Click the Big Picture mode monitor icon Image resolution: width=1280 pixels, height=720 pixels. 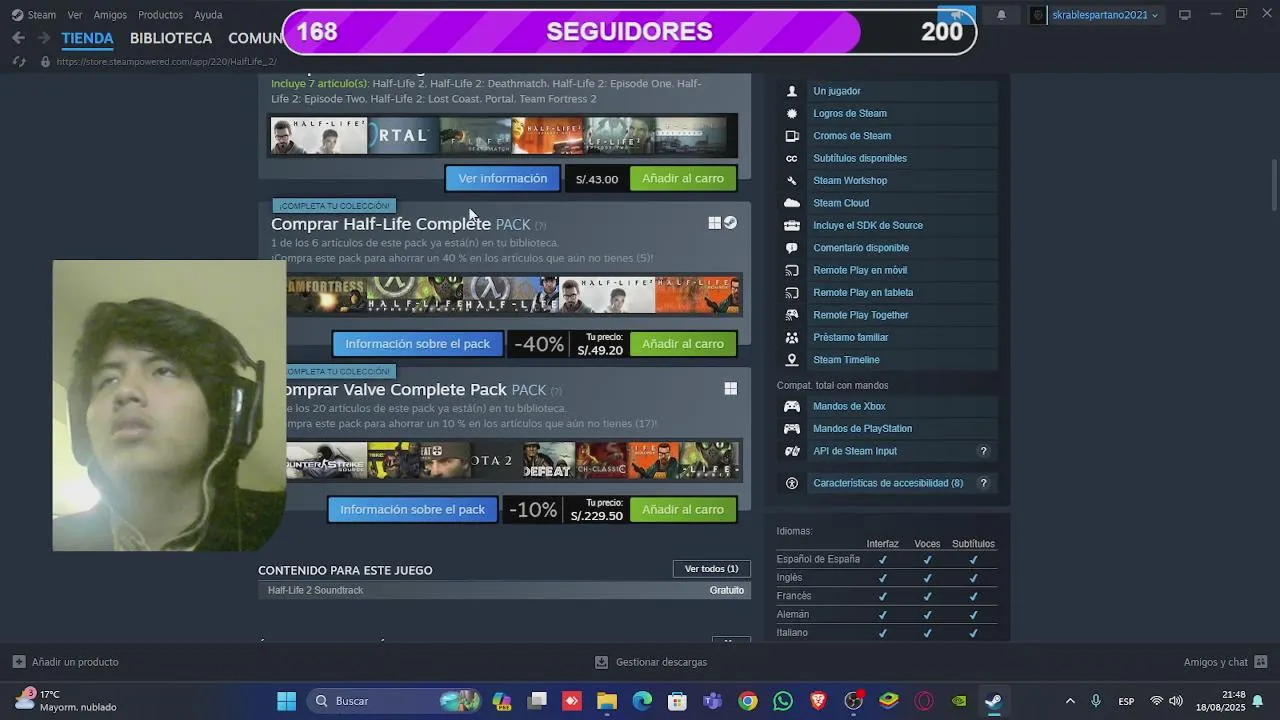pos(1185,15)
